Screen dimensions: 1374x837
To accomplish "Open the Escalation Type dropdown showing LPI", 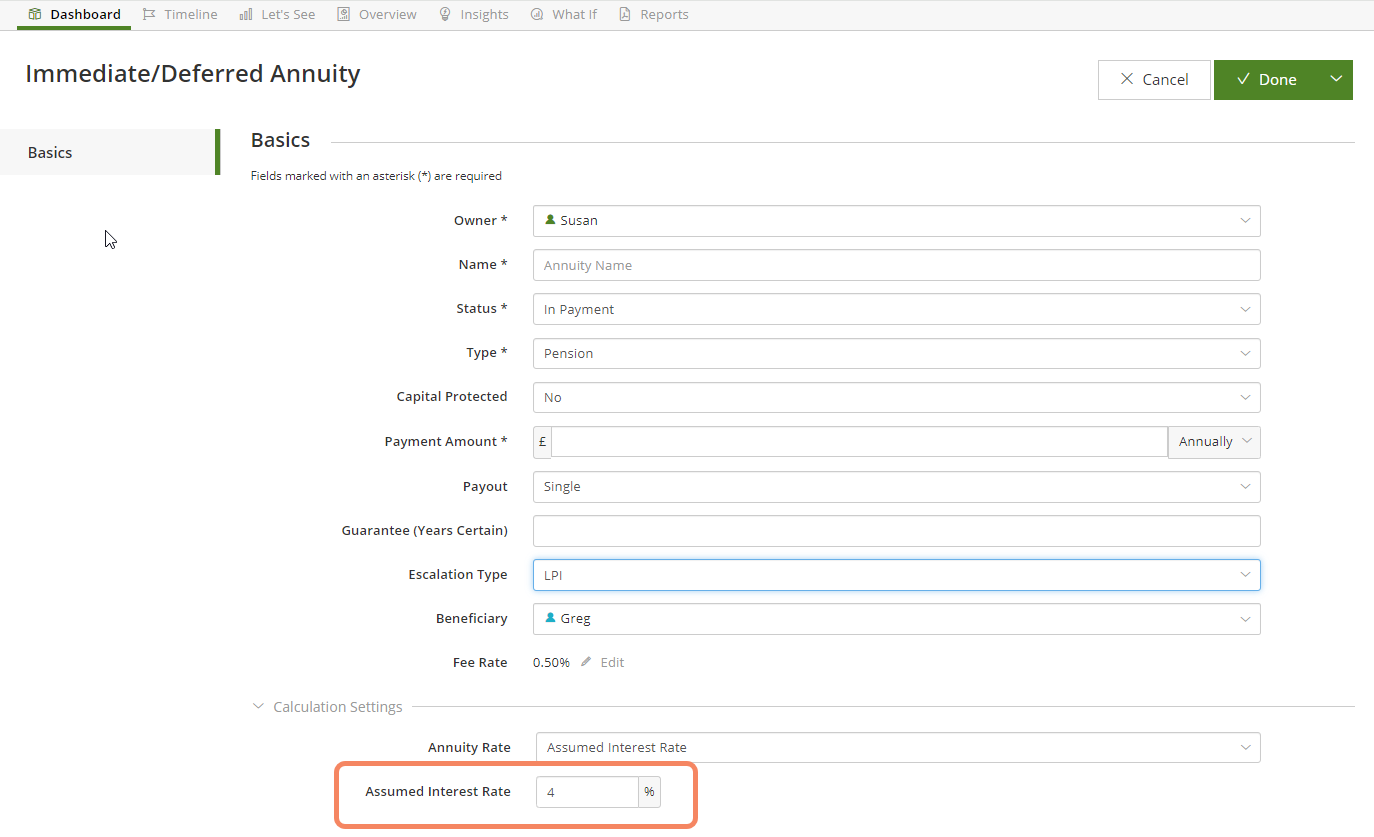I will (897, 575).
